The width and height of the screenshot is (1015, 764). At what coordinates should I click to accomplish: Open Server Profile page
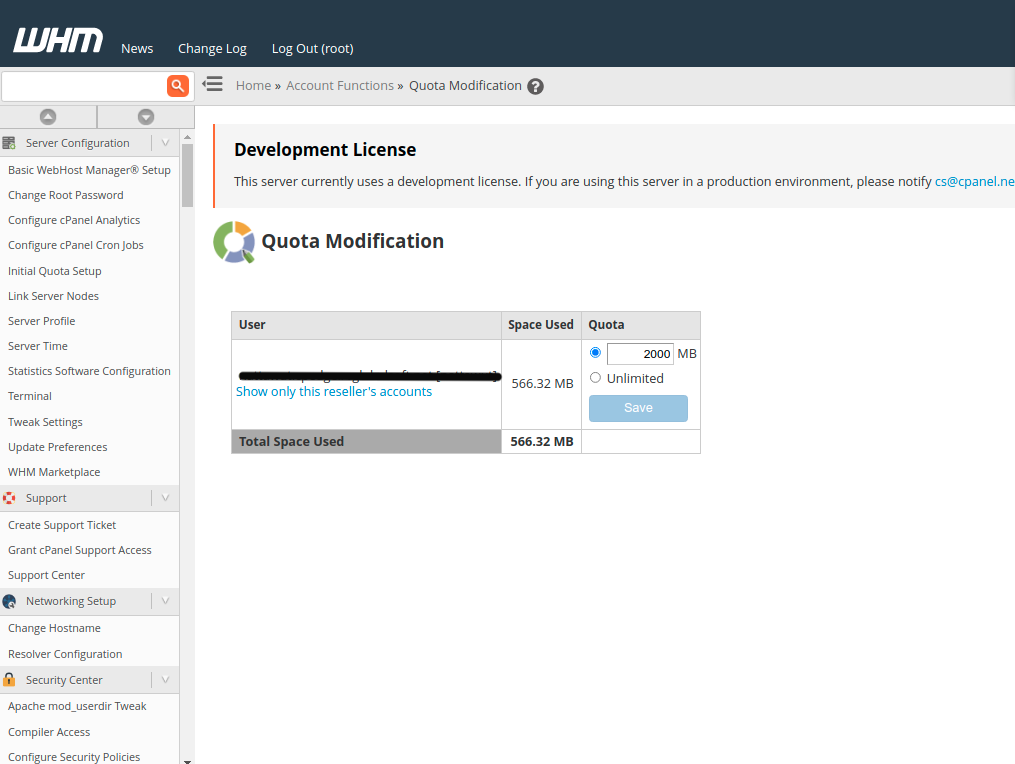pyautogui.click(x=41, y=321)
